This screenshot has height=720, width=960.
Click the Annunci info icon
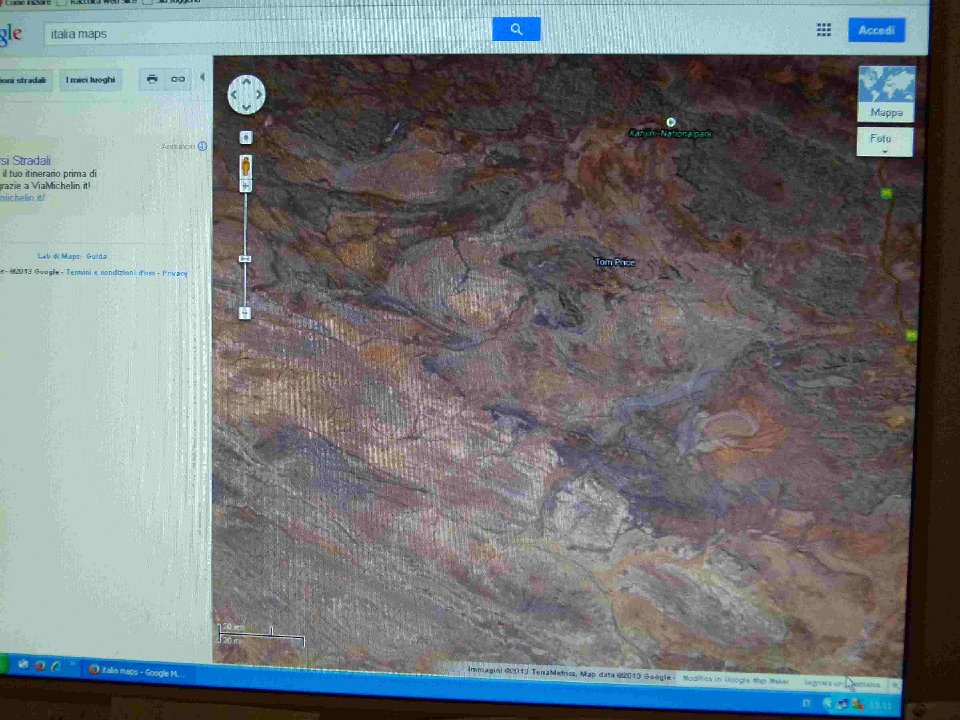[202, 146]
